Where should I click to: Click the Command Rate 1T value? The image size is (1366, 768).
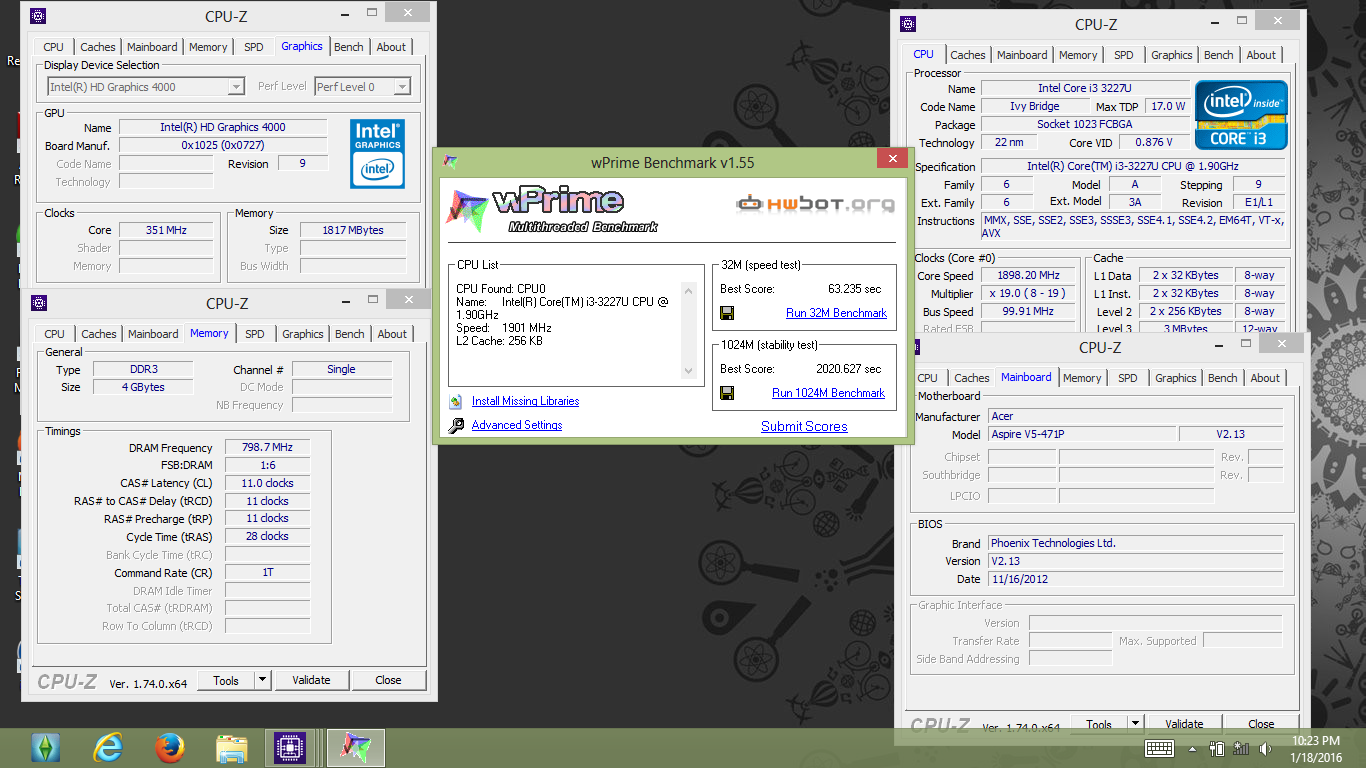click(267, 573)
